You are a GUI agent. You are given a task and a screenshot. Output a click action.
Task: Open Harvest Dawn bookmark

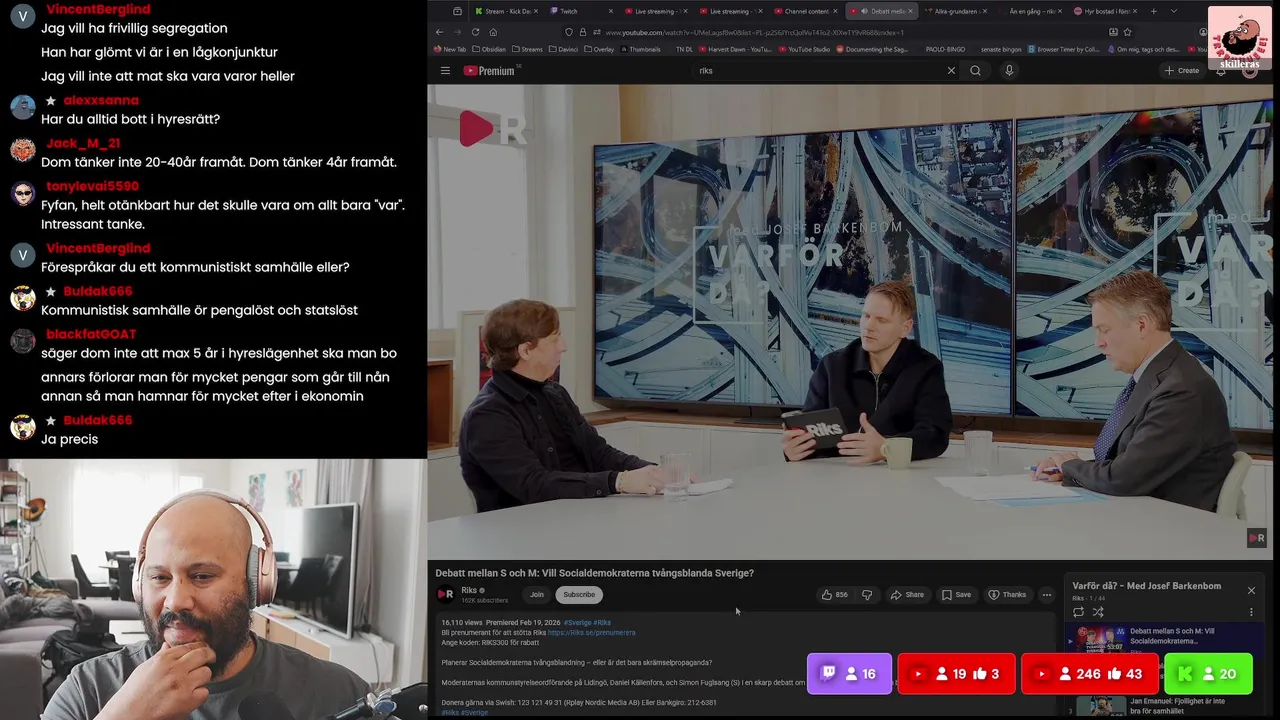point(734,49)
